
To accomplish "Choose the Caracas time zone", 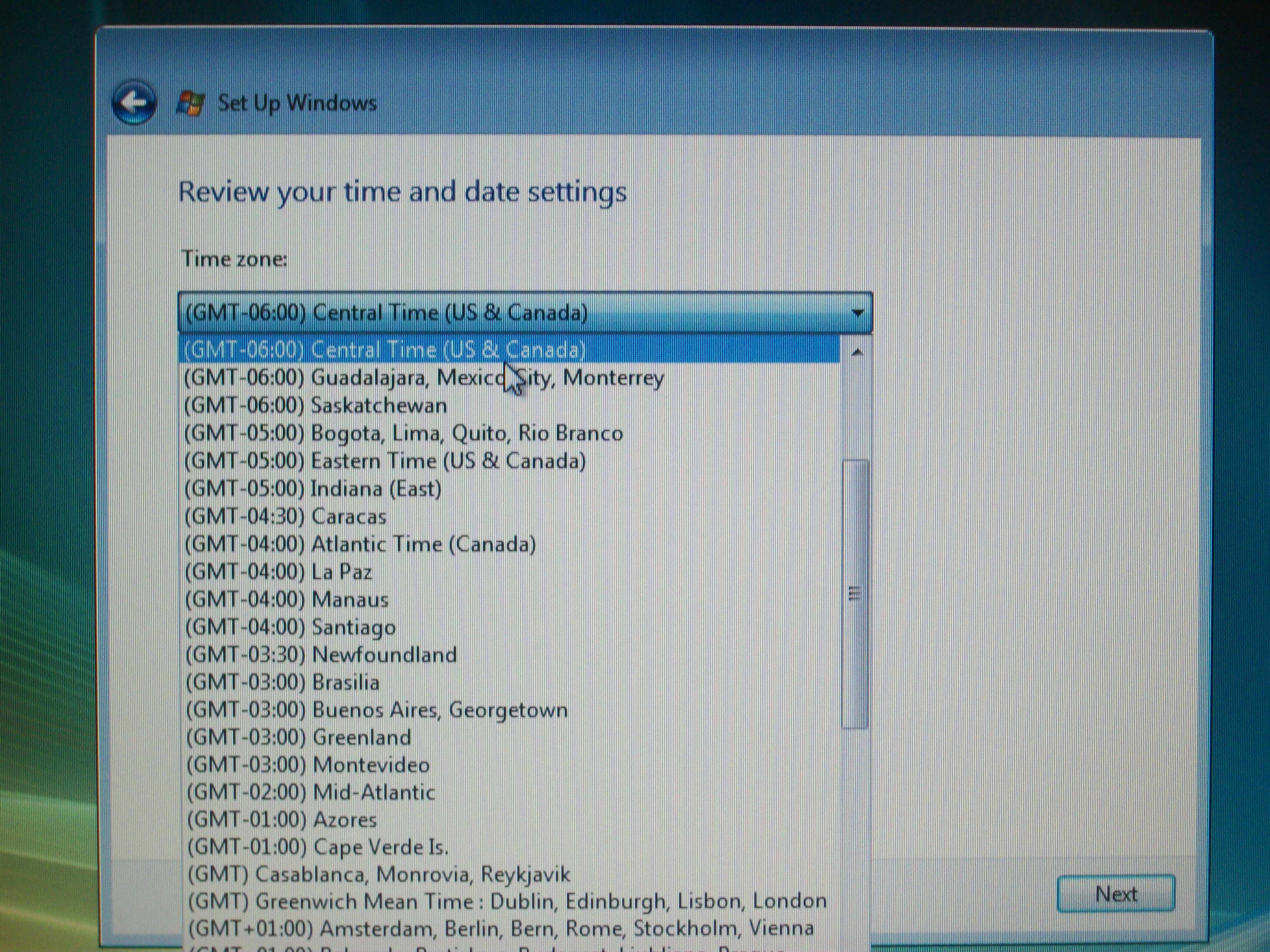I will [510, 516].
